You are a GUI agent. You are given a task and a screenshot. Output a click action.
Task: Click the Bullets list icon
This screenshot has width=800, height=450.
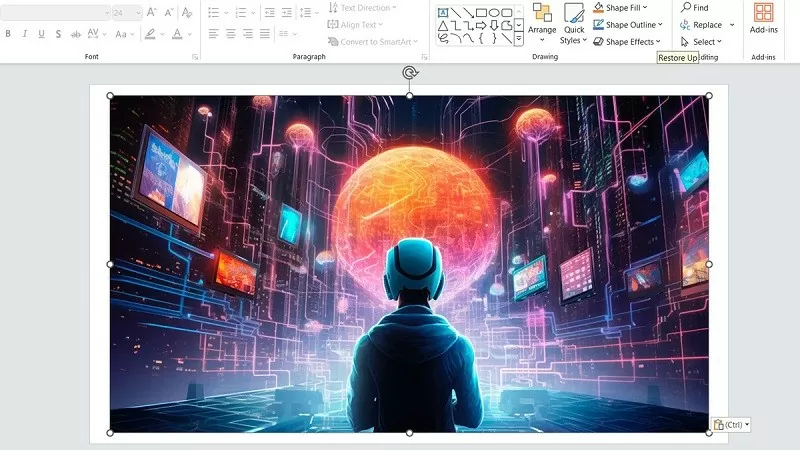(214, 12)
